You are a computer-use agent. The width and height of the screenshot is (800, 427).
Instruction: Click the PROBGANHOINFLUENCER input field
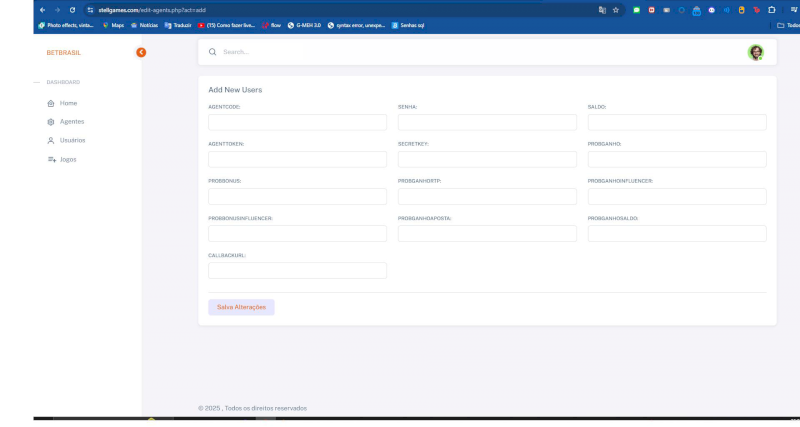pos(677,196)
